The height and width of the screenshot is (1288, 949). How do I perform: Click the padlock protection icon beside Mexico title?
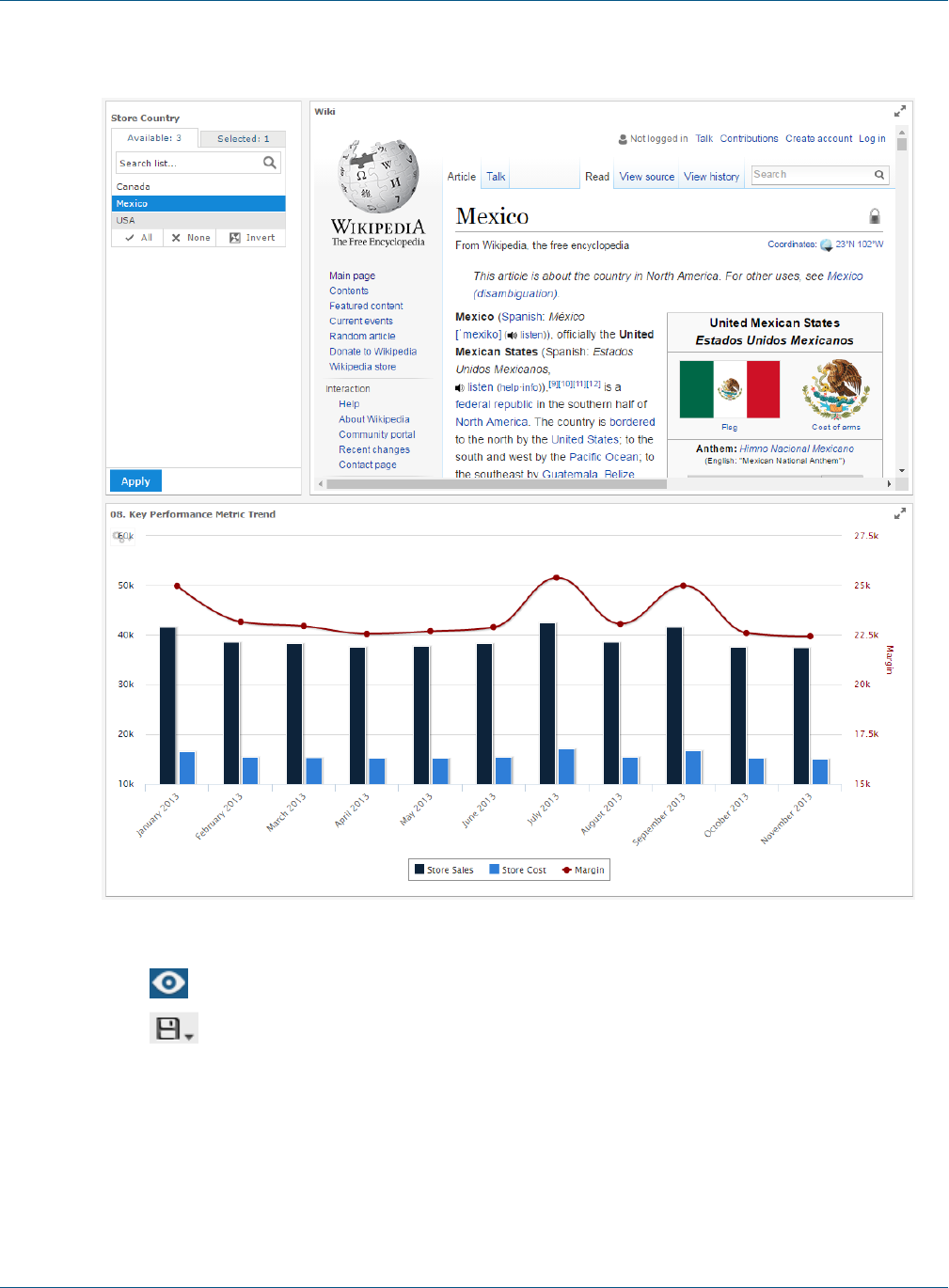point(875,216)
